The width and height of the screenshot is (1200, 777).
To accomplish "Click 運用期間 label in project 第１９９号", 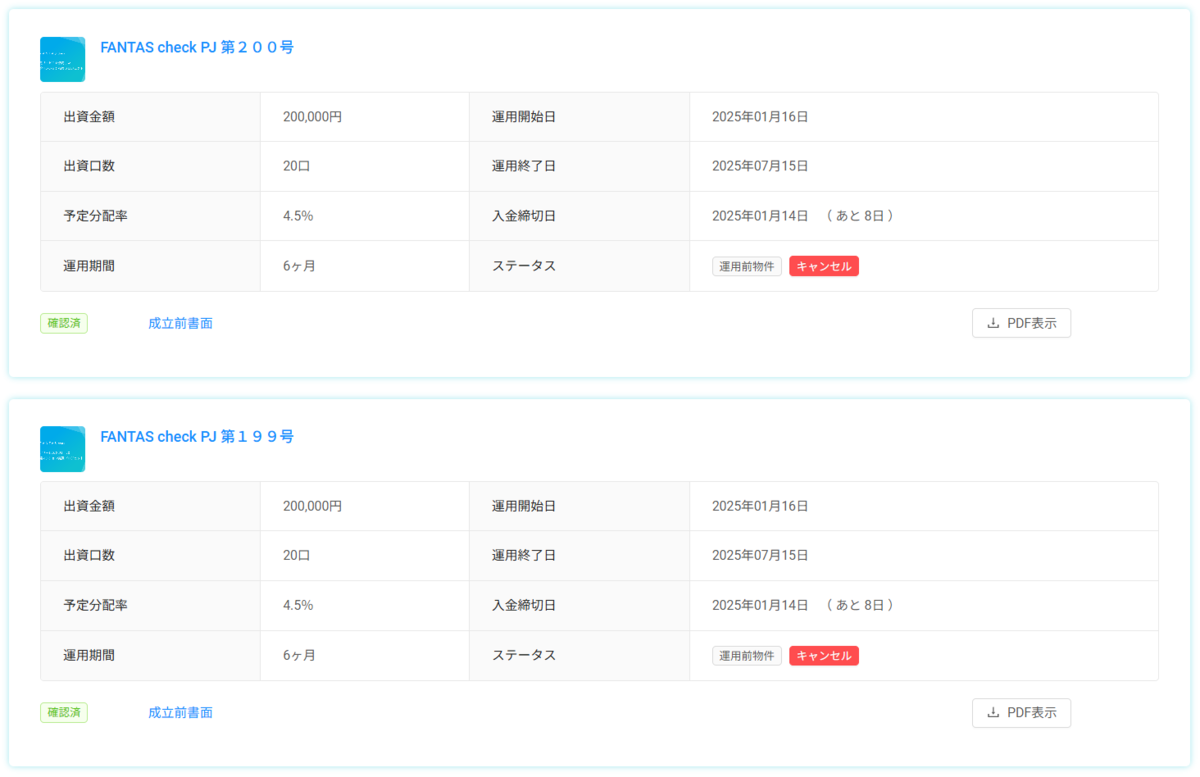I will [x=89, y=656].
